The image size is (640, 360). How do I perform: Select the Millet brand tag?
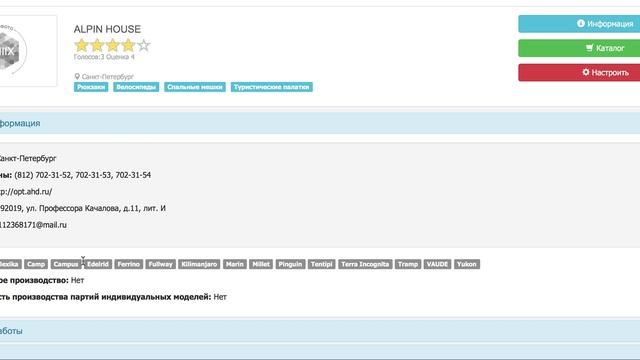261,264
